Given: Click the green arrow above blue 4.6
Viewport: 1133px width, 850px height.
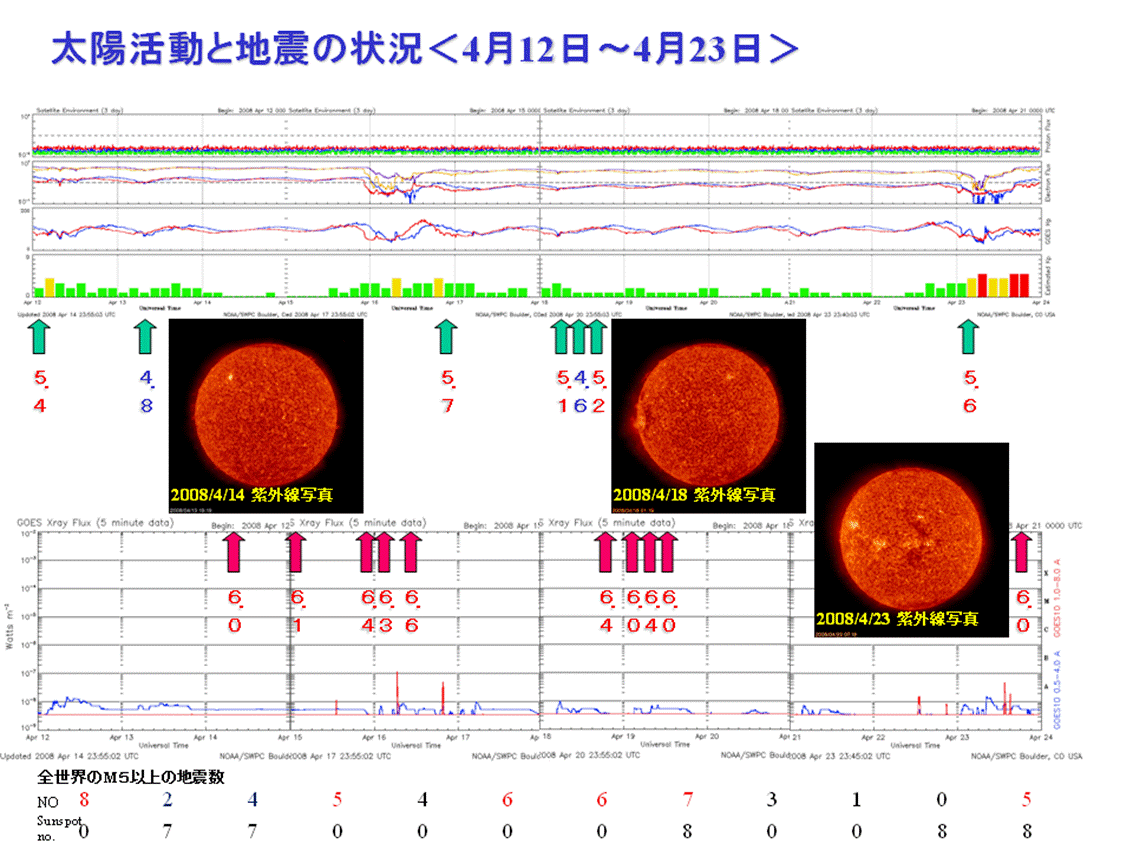Looking at the screenshot, I should click(579, 337).
